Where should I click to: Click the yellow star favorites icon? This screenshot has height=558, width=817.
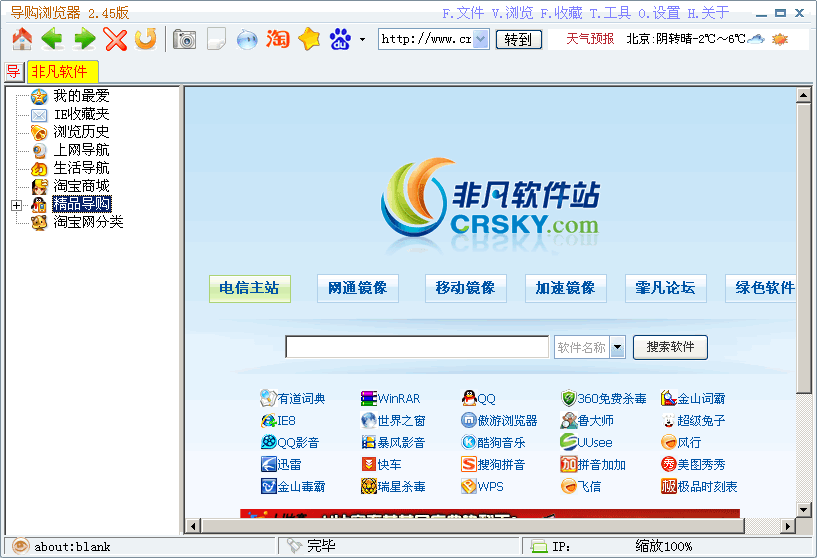(309, 39)
